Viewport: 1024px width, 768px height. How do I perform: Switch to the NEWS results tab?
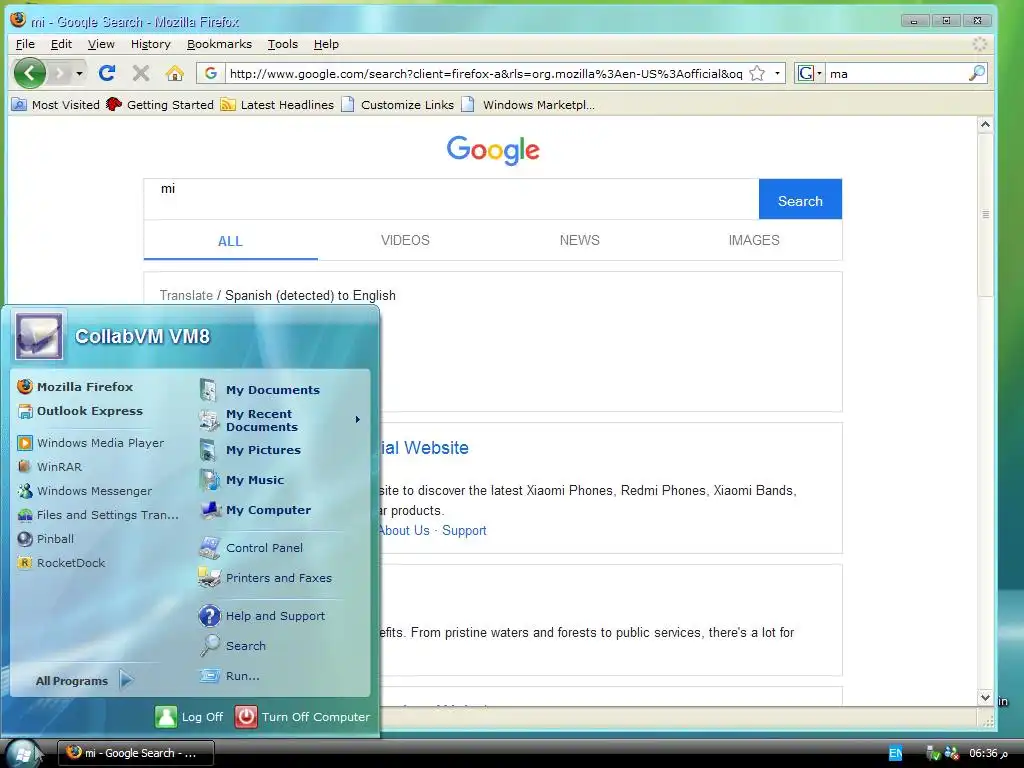coord(579,240)
